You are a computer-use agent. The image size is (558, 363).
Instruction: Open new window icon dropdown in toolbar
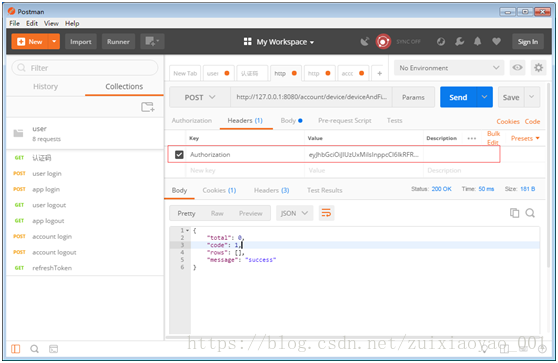coord(152,42)
